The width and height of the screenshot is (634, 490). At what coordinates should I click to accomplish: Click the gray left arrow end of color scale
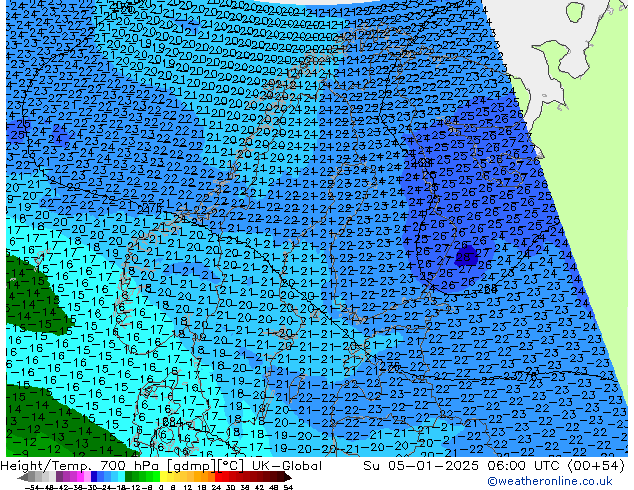click(x=23, y=477)
